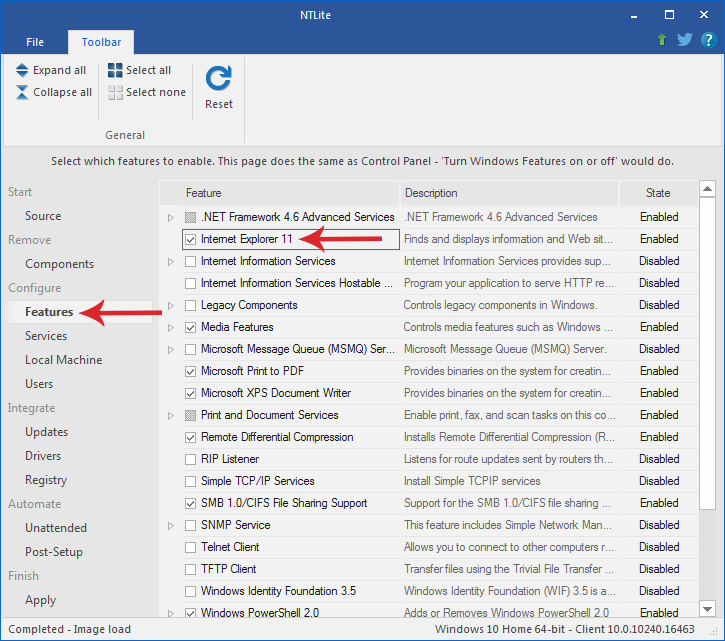The image size is (725, 641).
Task: Open the Twitter bird icon
Action: 685,40
